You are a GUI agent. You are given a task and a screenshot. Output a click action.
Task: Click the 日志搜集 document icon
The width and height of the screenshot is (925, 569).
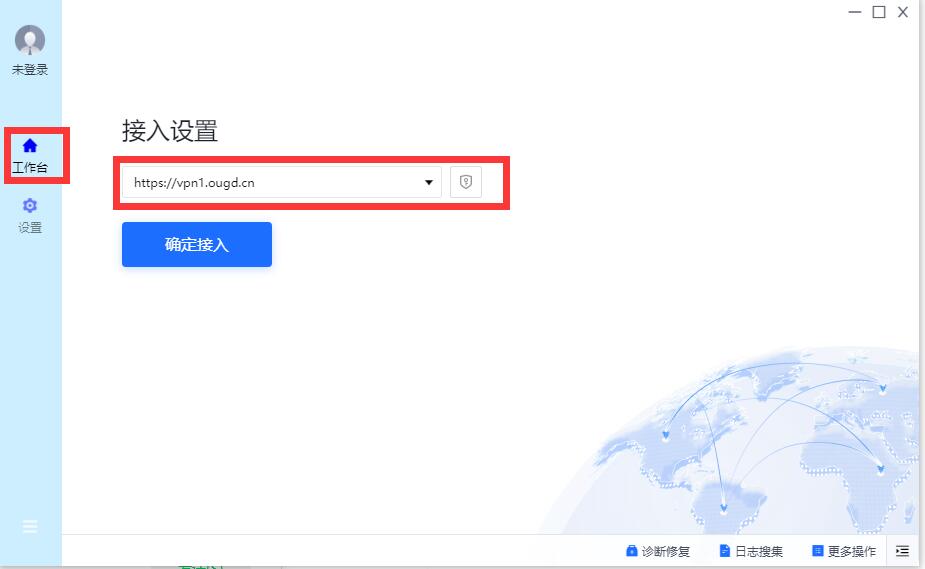(725, 551)
